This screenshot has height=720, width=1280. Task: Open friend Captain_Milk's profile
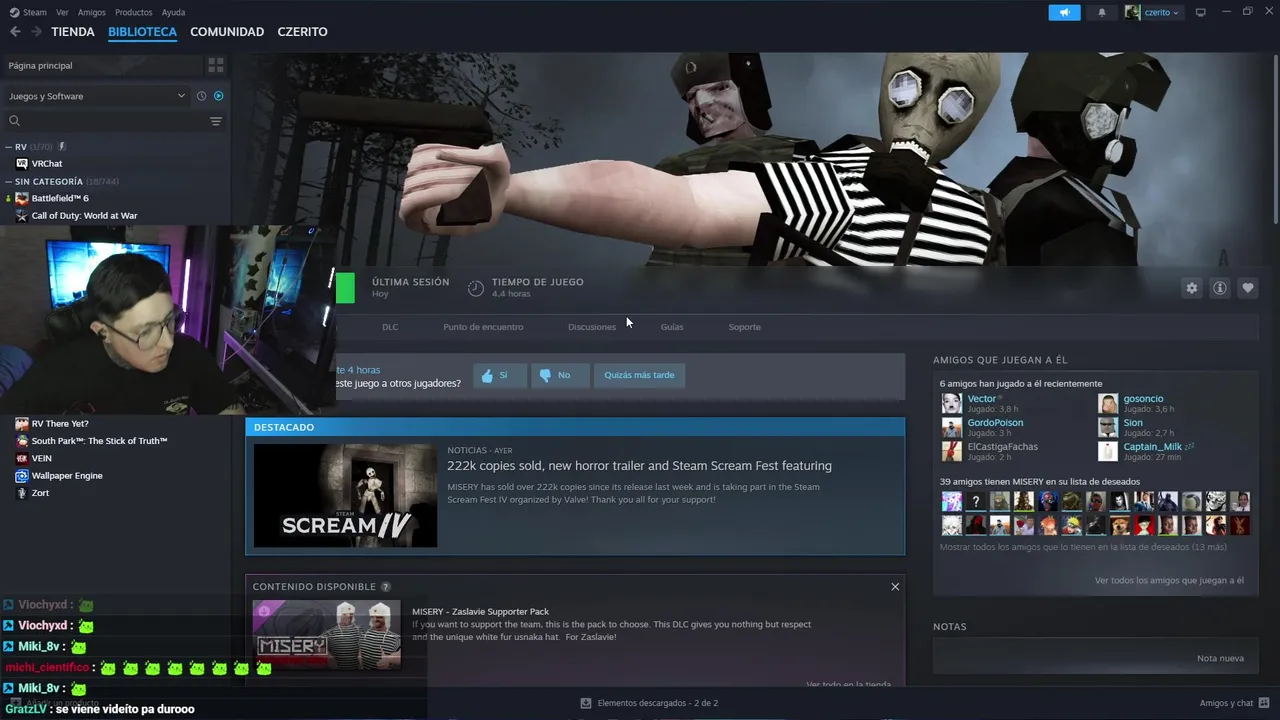1152,447
